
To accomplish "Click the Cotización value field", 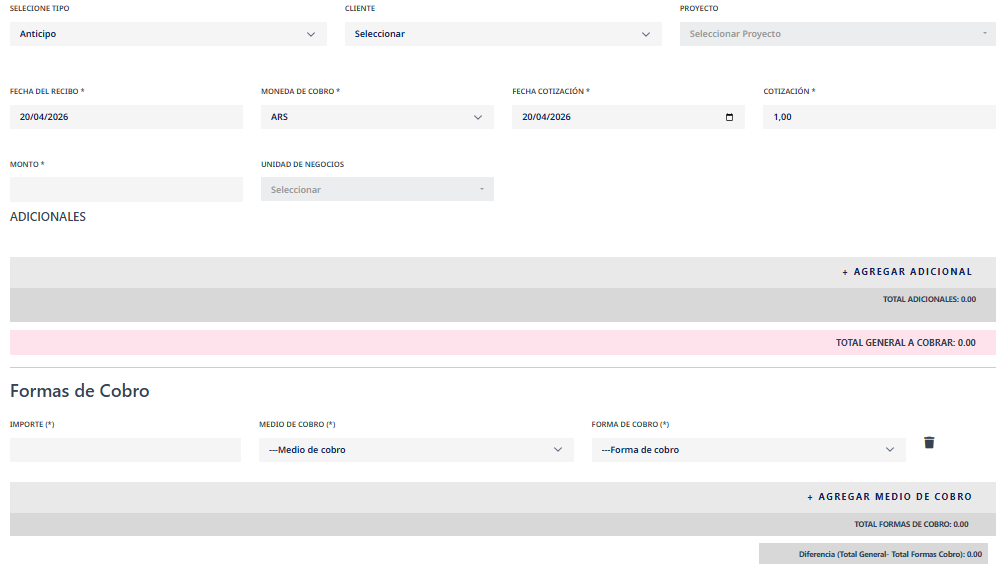I will pyautogui.click(x=880, y=117).
